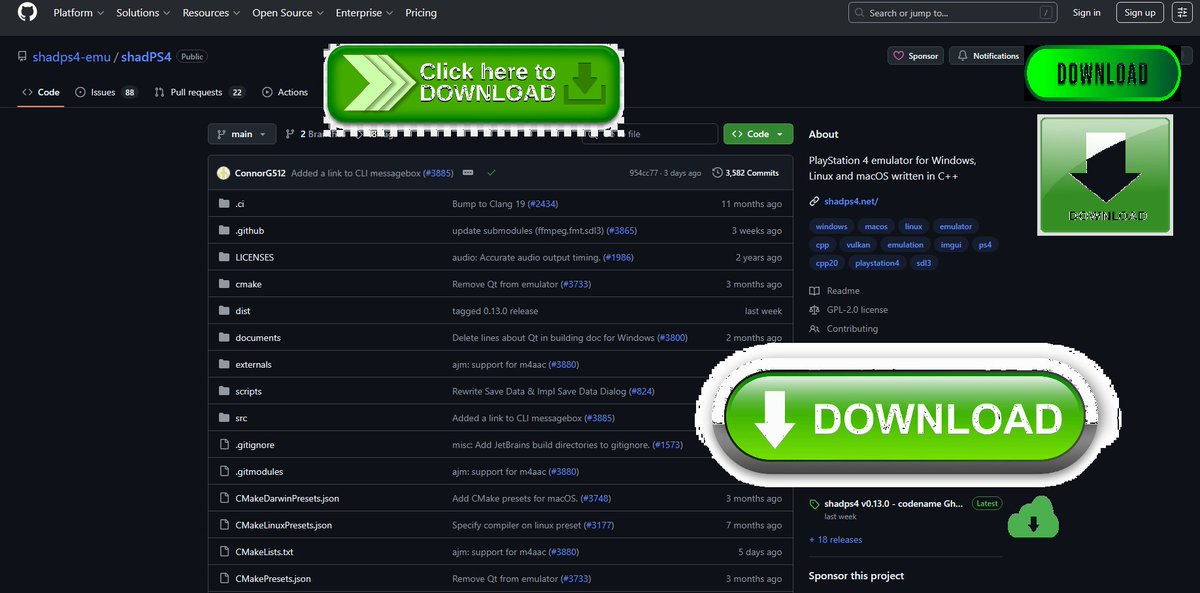Viewport: 1200px width, 593px height.
Task: Click the license scale icon
Action: point(815,310)
